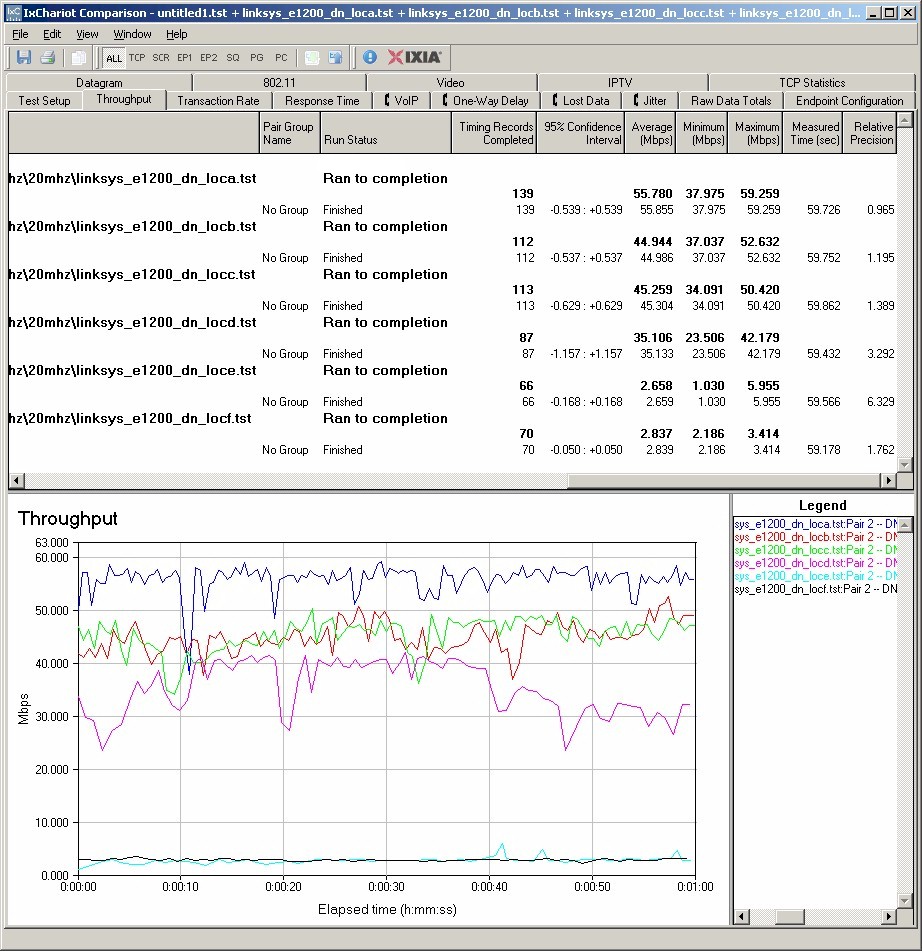Click the Measured Time (sec) column header

coord(813,133)
